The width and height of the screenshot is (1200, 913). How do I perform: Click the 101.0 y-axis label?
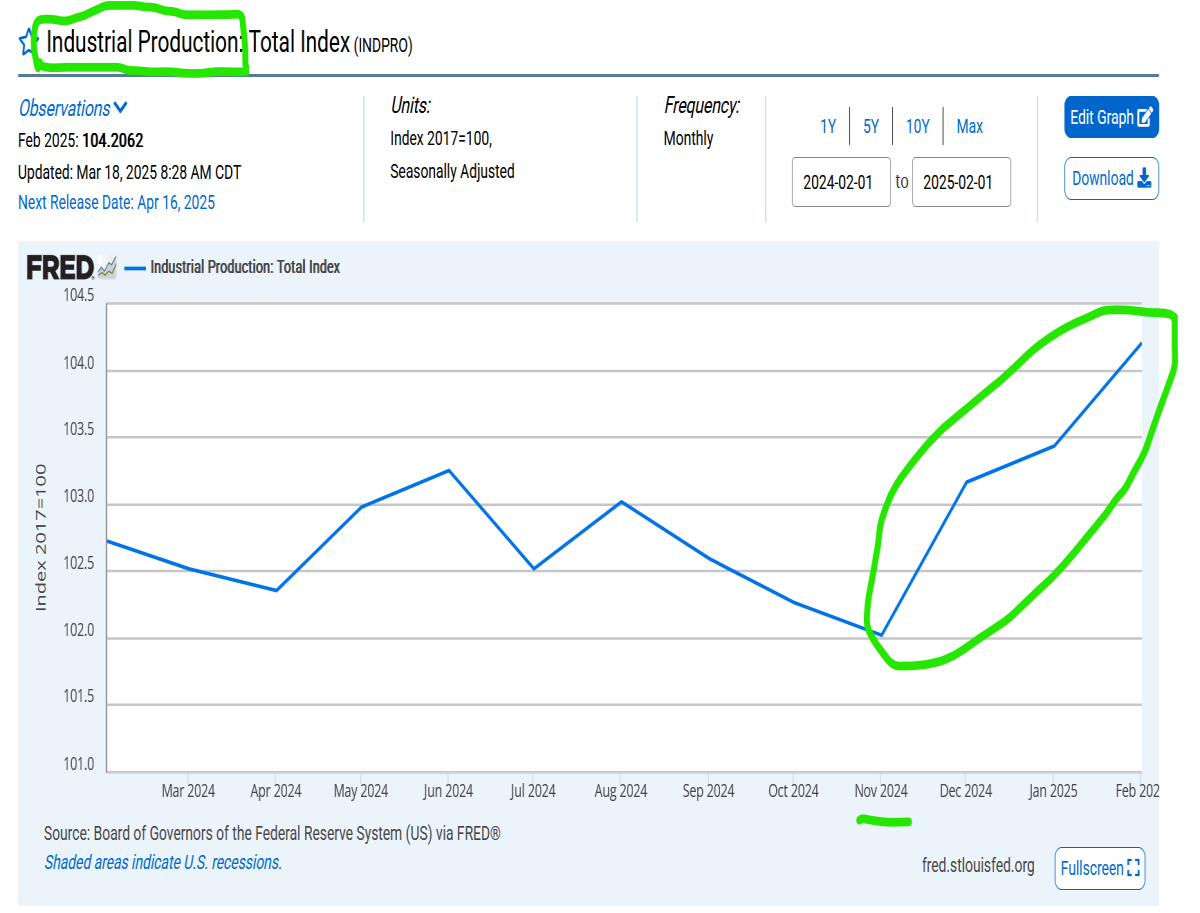(77, 765)
